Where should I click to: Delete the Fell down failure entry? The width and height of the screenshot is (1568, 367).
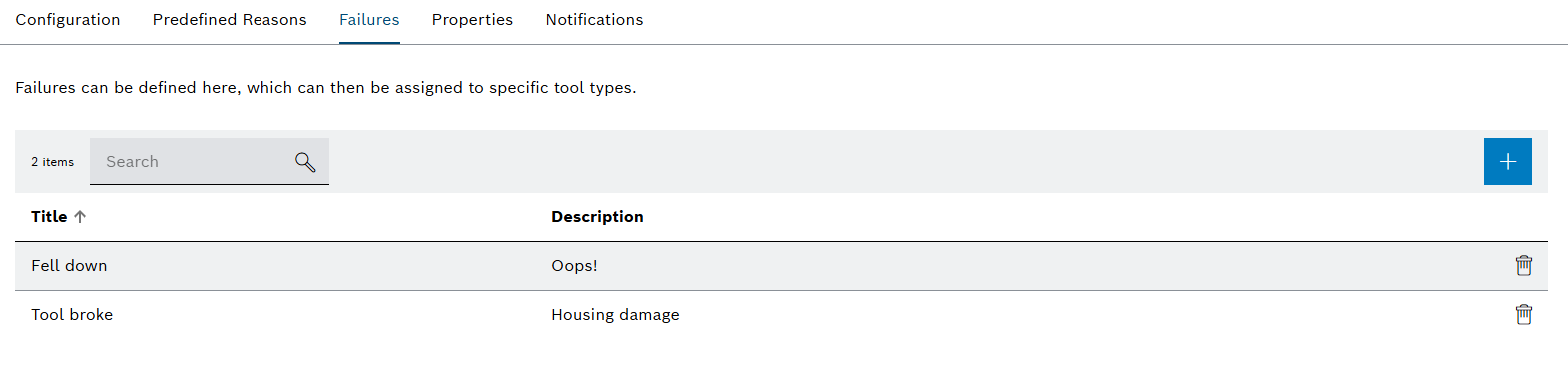1524,265
